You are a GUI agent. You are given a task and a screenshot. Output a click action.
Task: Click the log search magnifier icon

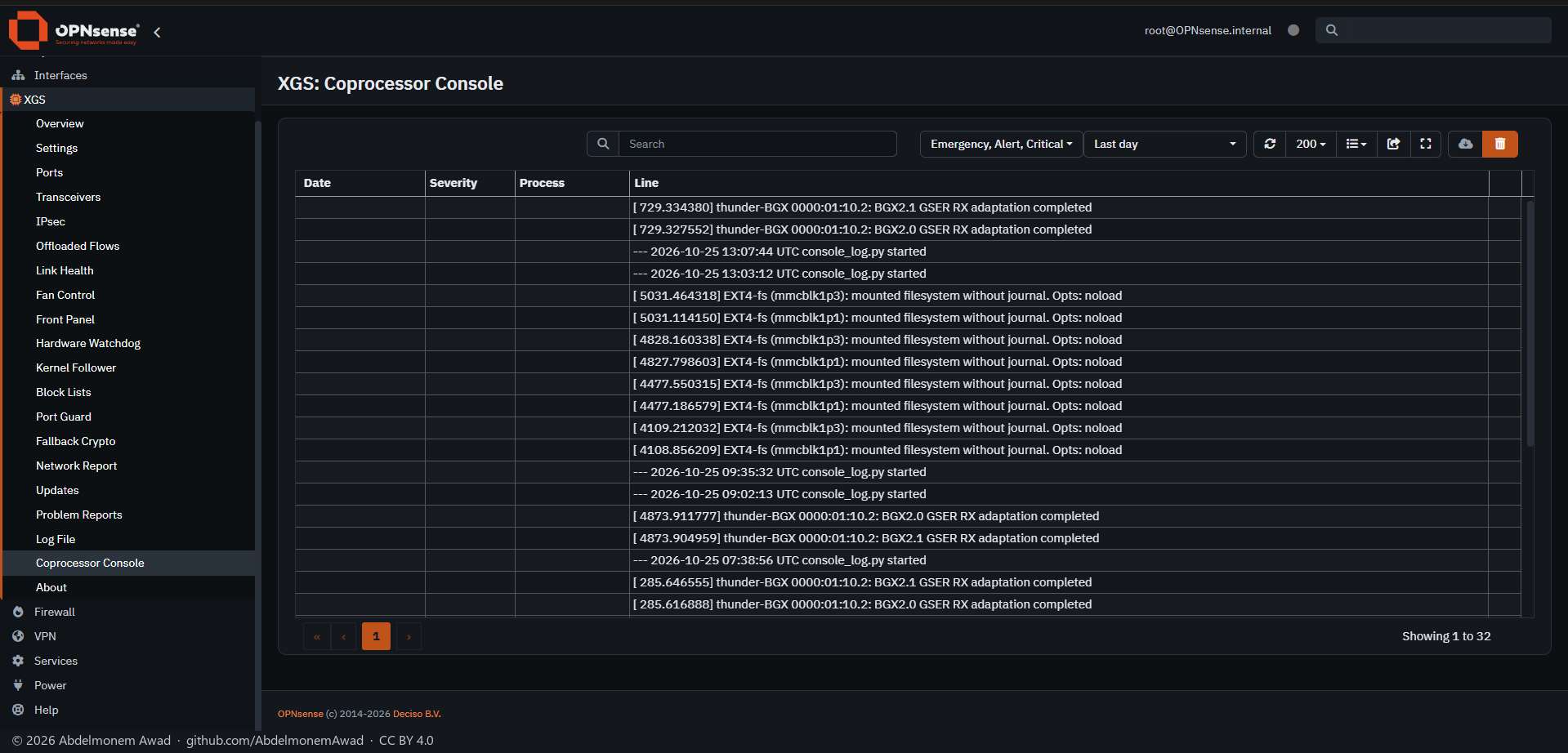[603, 144]
